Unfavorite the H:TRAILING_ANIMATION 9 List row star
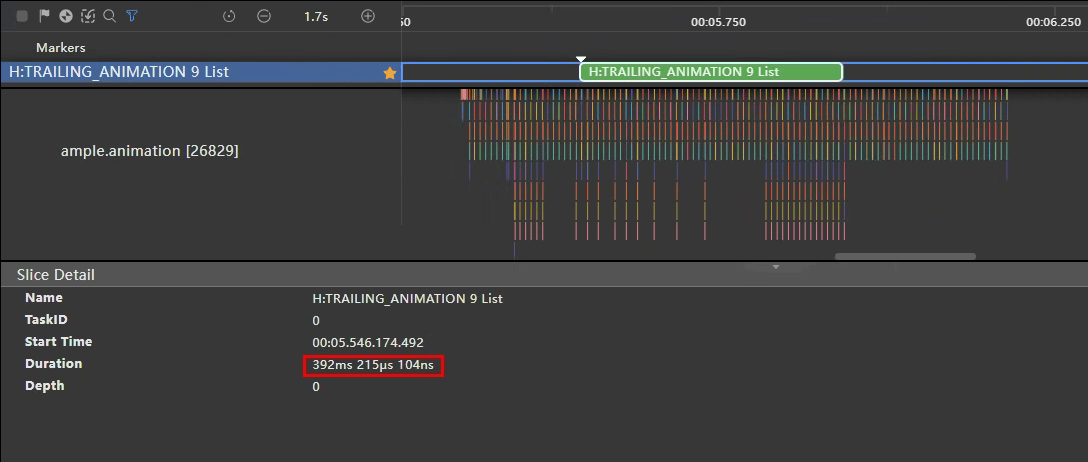 point(390,73)
